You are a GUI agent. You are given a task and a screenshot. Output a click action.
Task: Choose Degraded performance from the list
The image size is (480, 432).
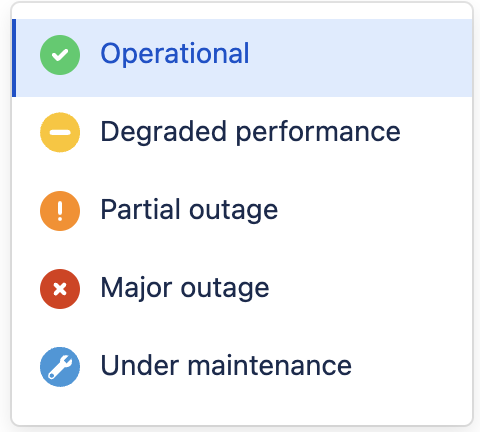[x=242, y=132]
